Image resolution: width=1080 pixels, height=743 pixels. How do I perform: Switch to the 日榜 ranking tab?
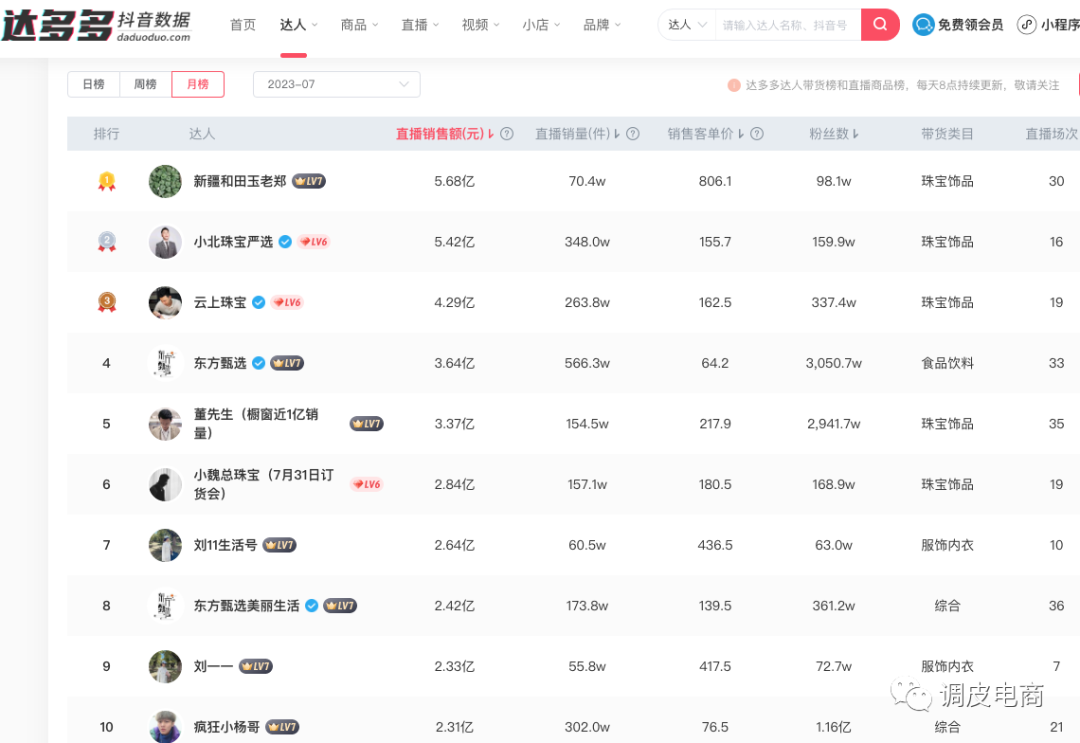click(93, 84)
